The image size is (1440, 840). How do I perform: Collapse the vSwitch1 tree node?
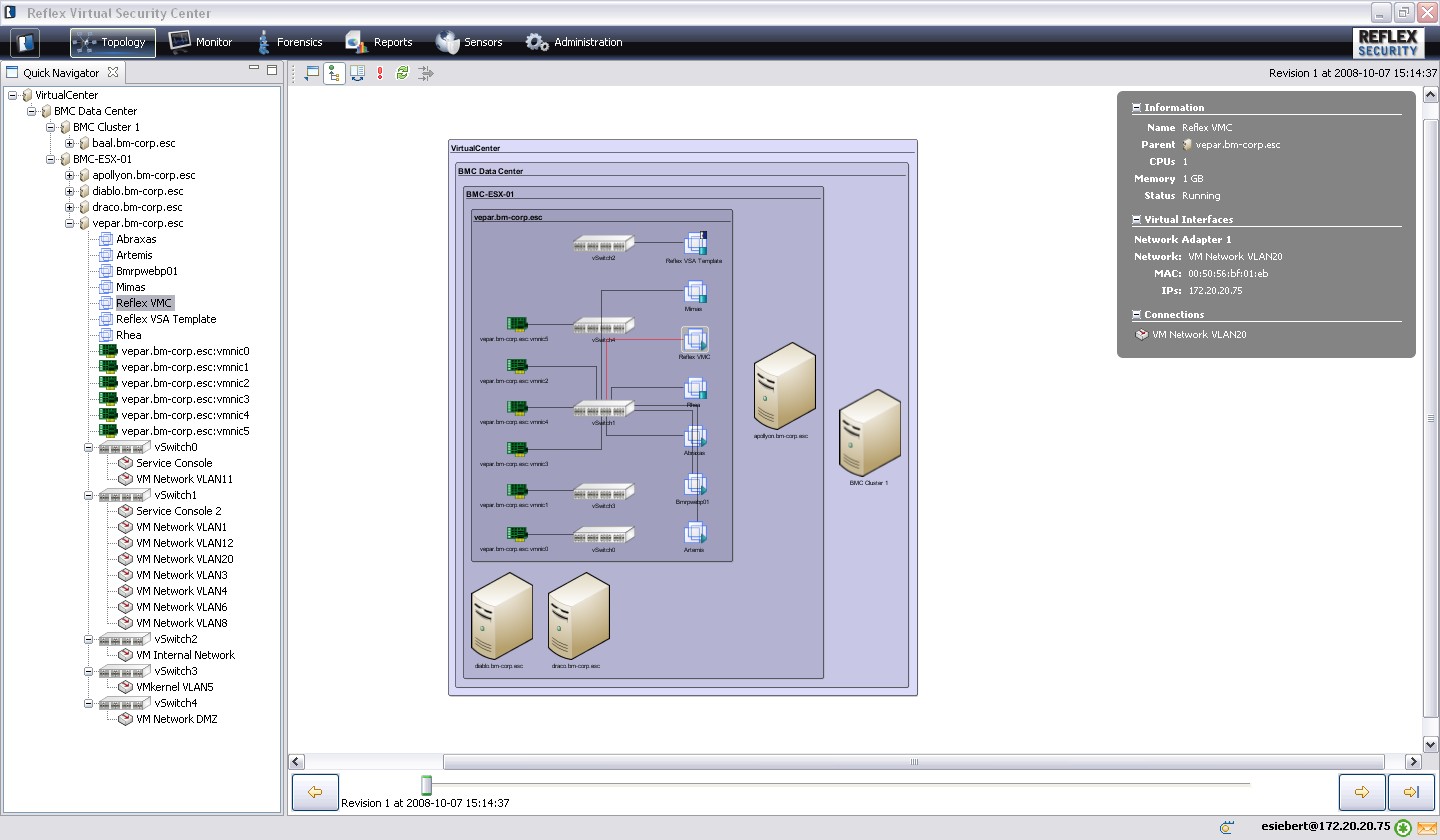[x=90, y=495]
